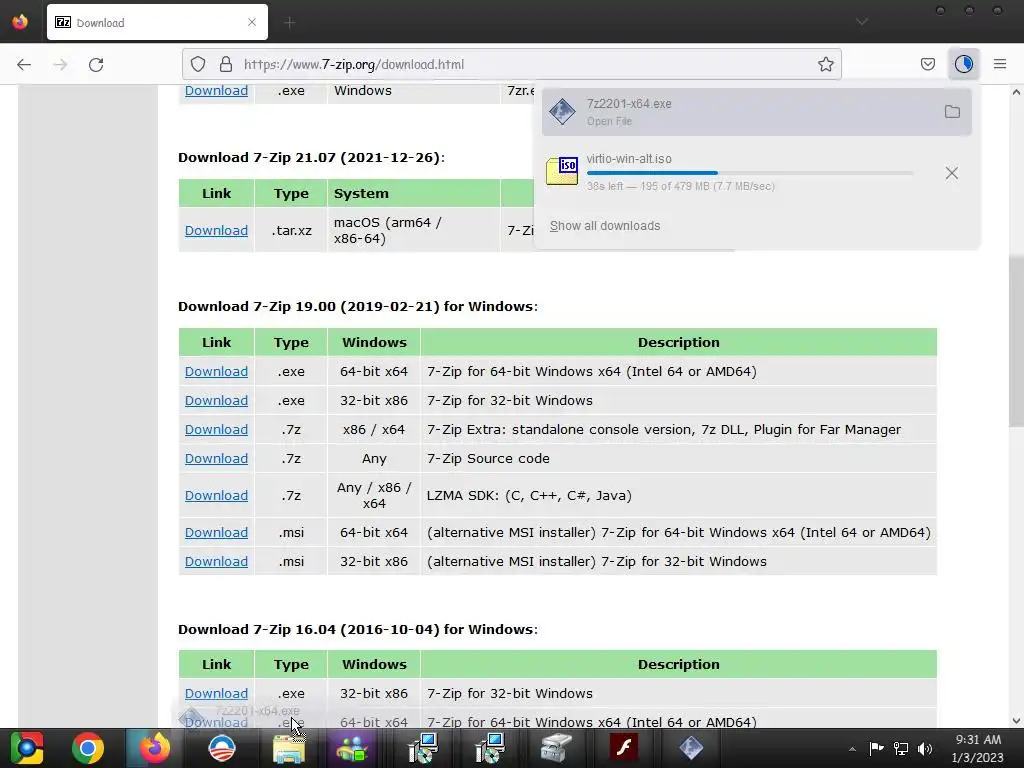Download the 19.00 LZMA SDK archive
This screenshot has width=1024, height=768.
216,496
